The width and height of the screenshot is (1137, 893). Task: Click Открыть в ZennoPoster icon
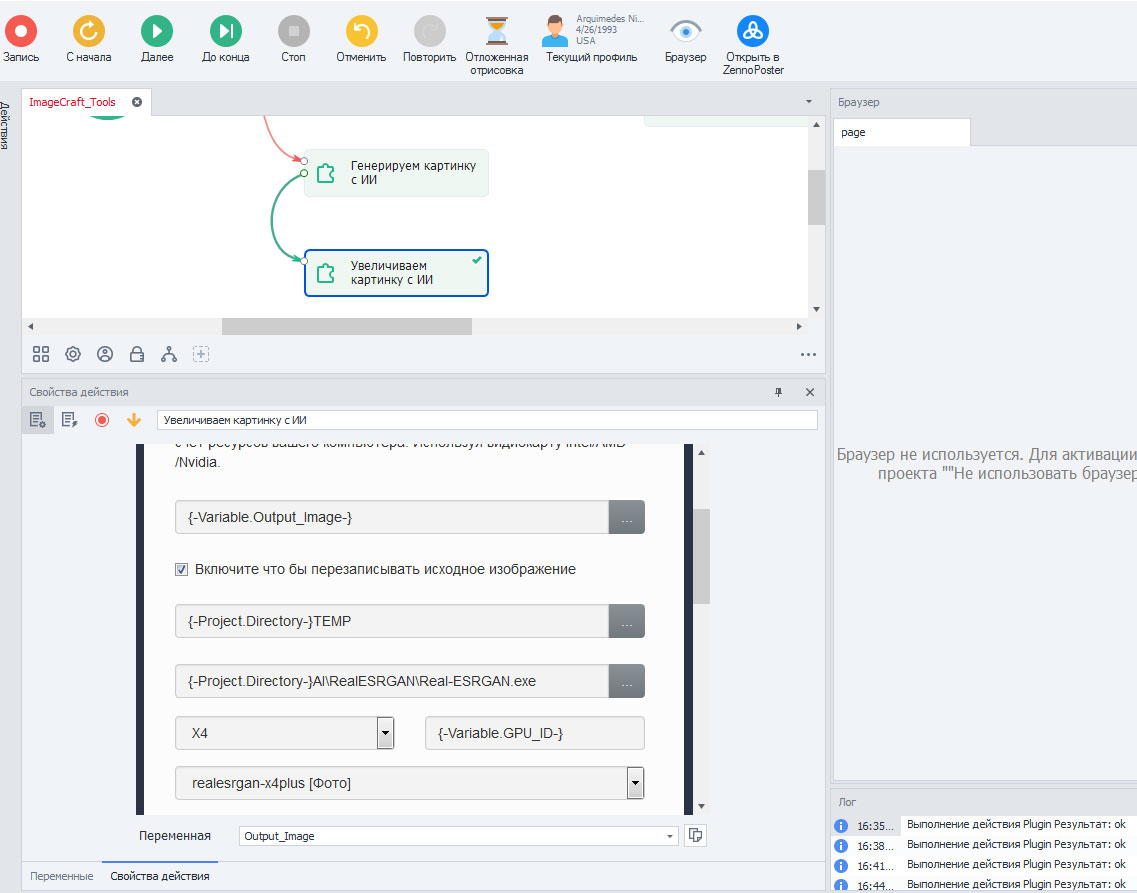click(753, 31)
